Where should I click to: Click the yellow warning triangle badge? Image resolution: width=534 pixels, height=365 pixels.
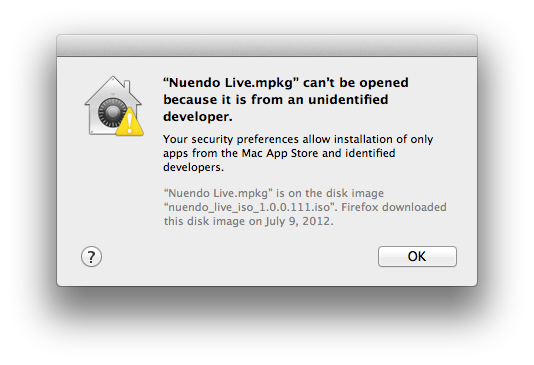click(x=130, y=122)
